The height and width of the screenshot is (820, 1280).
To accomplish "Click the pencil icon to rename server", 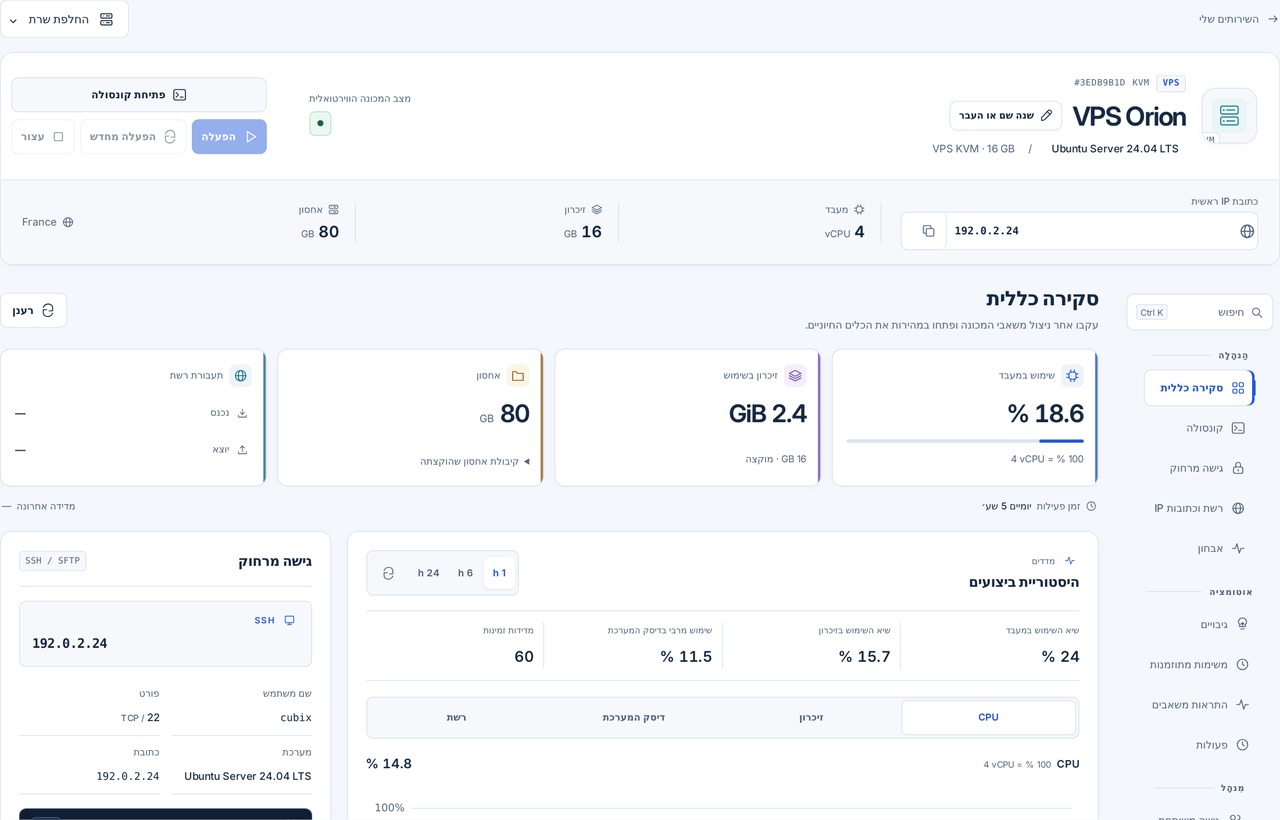I will [x=1046, y=115].
